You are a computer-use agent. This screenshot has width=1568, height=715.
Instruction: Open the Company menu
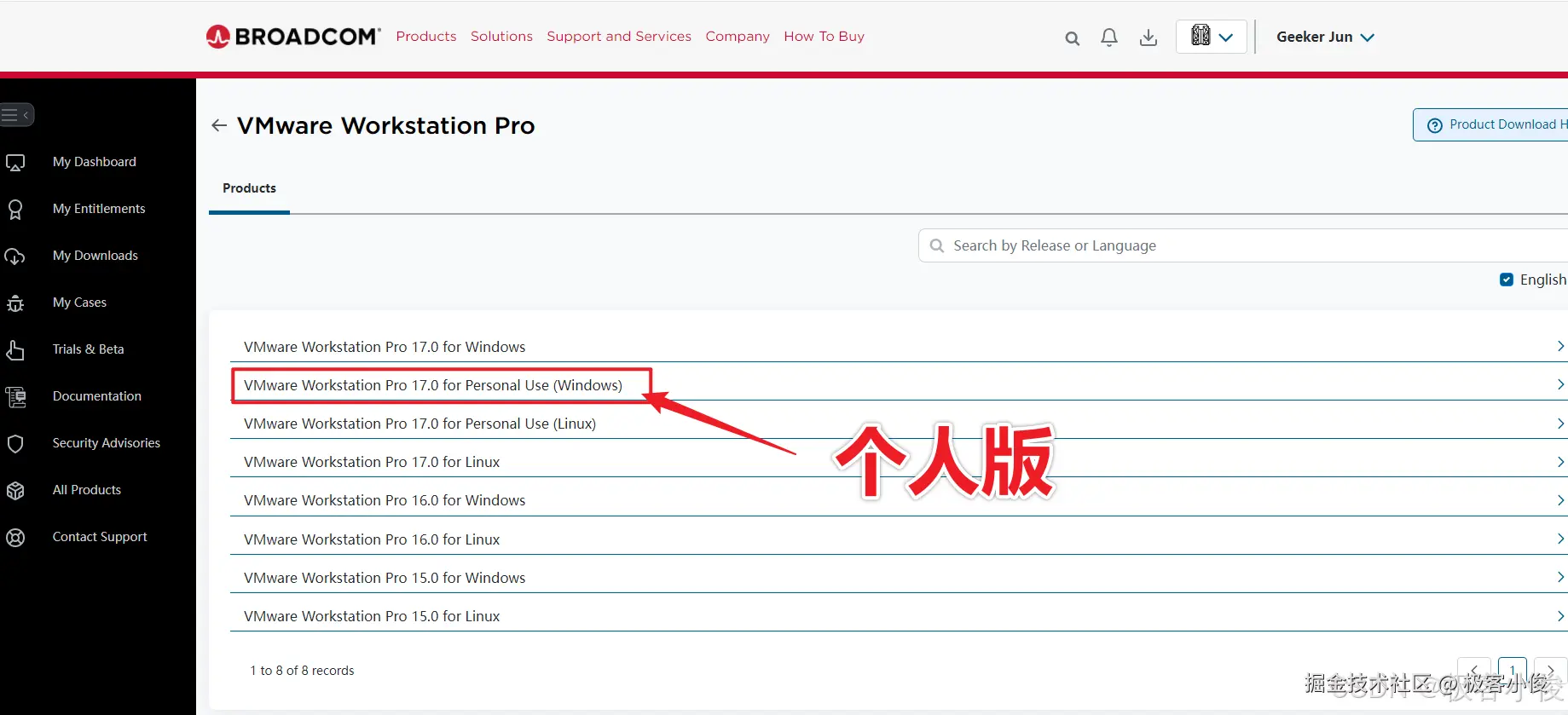click(x=738, y=37)
